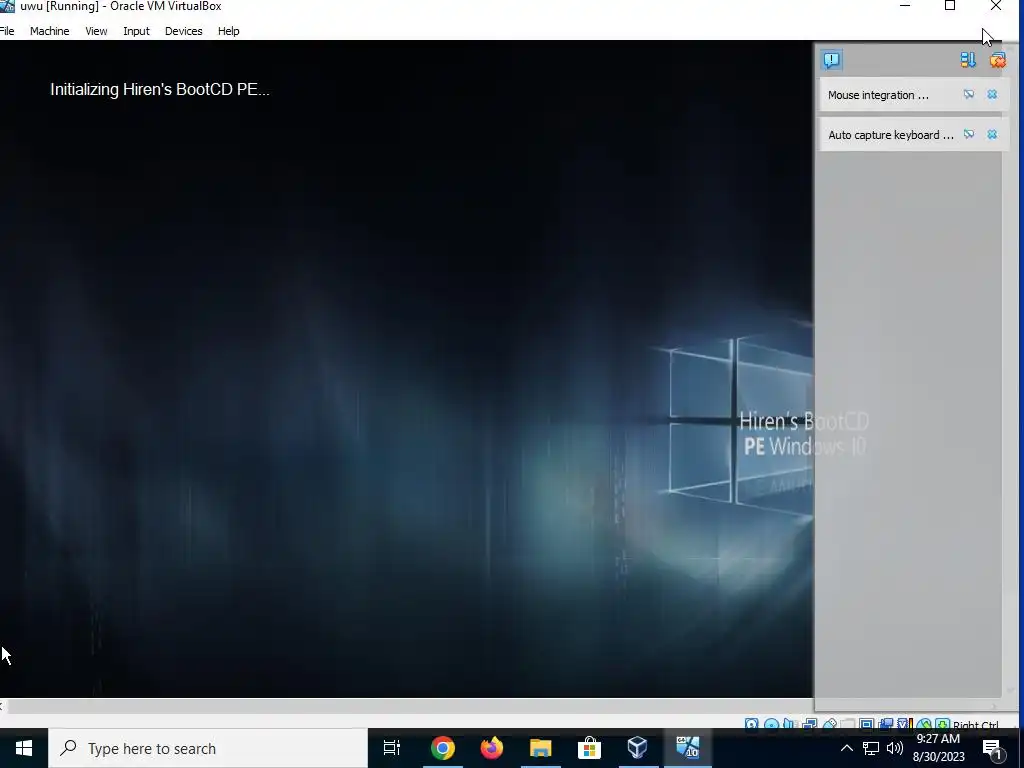Show hidden system tray icons
Screen dimensions: 1024x768
point(846,748)
